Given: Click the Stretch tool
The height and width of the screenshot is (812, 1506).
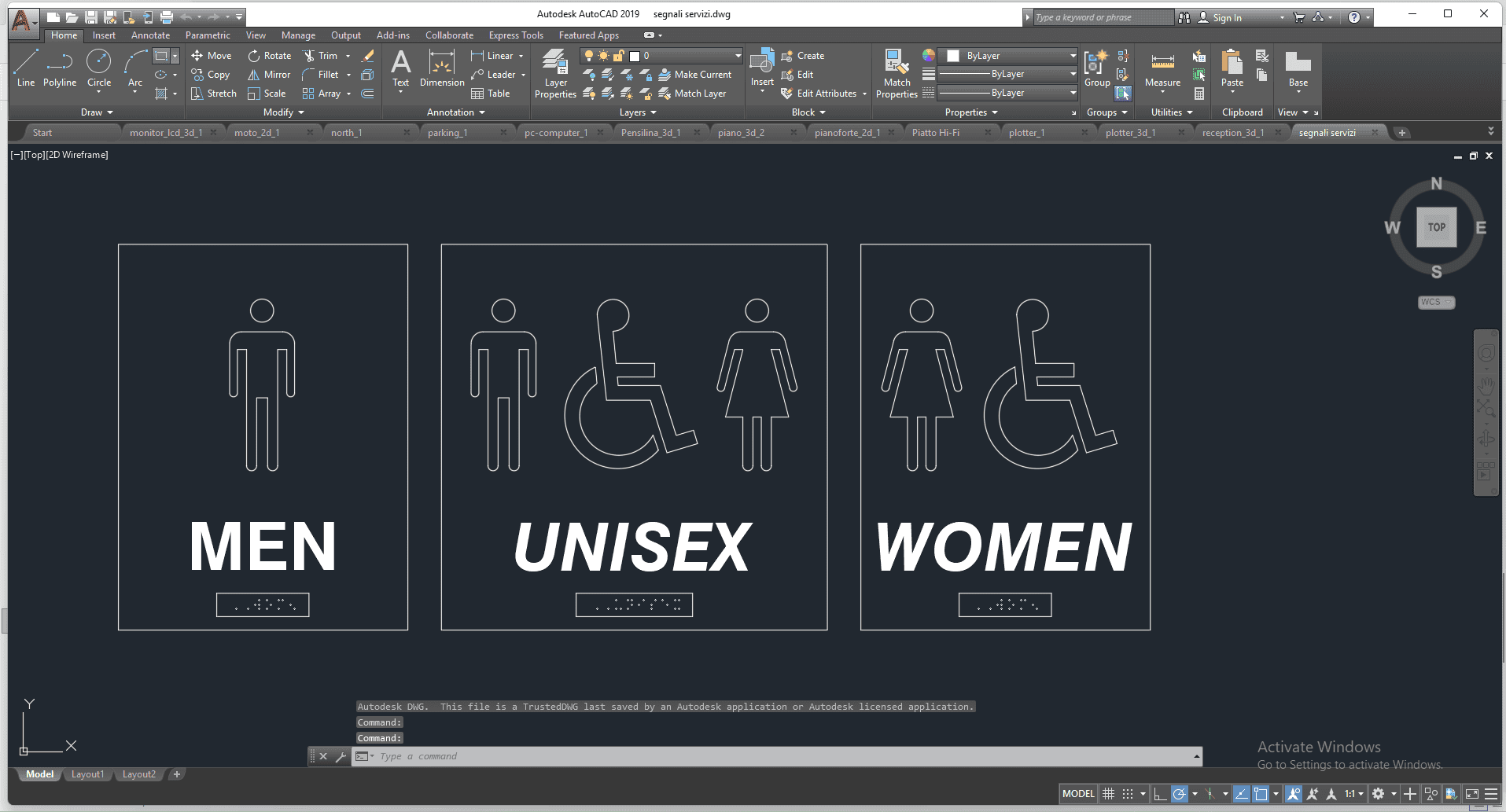Looking at the screenshot, I should coord(214,94).
